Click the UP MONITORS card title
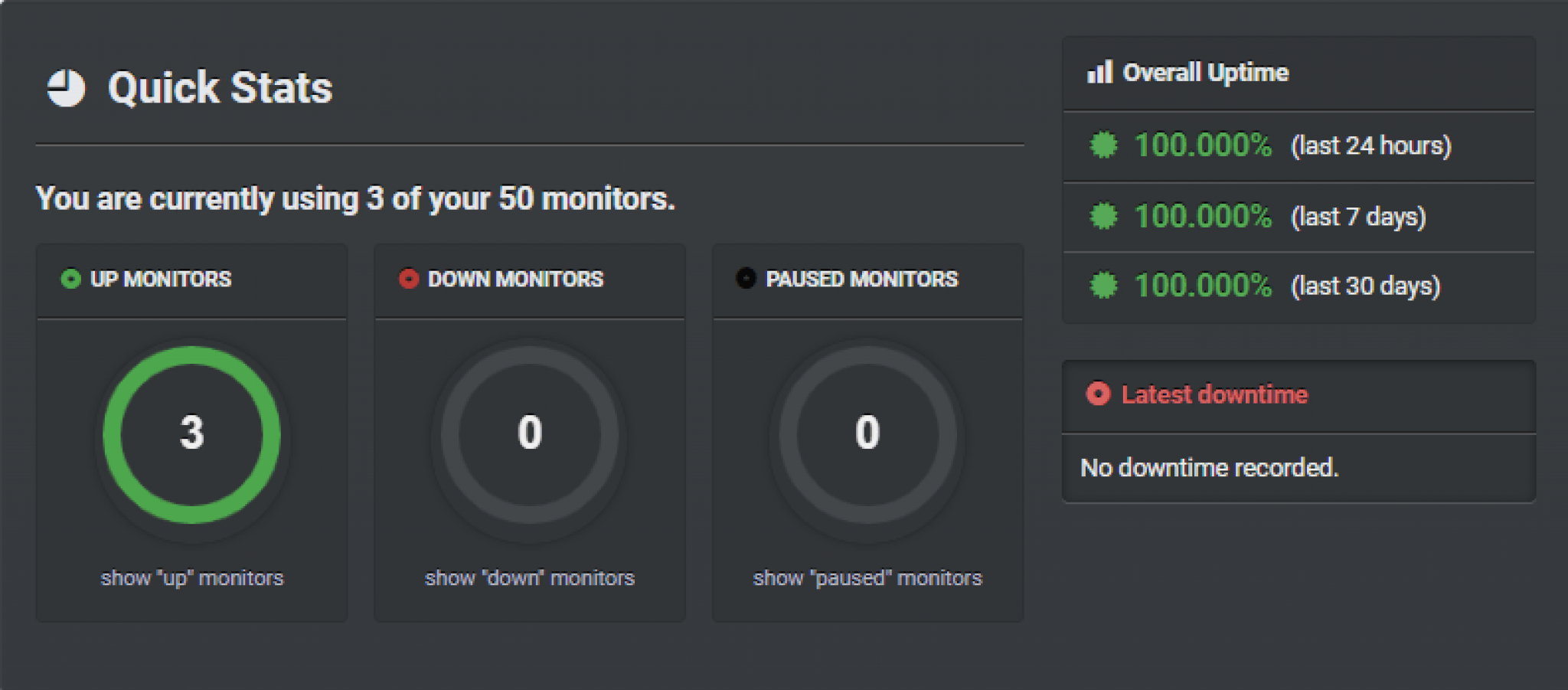The width and height of the screenshot is (1568, 690). 161,279
